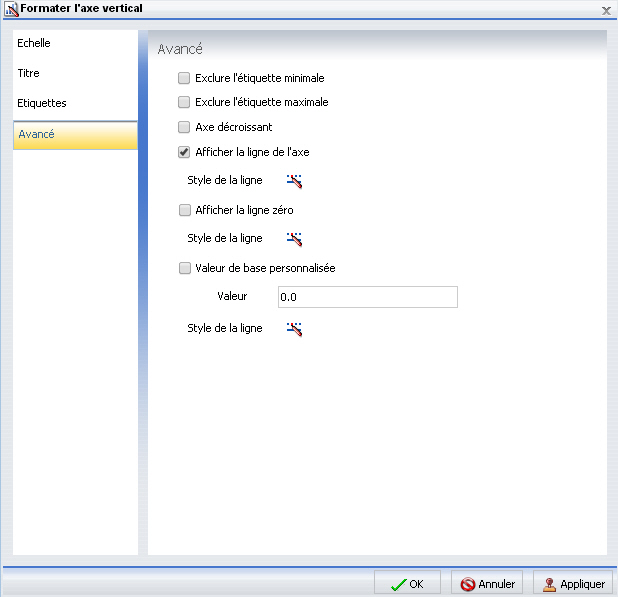Confirm with the OK button
Image resolution: width=618 pixels, height=597 pixels.
tap(407, 584)
